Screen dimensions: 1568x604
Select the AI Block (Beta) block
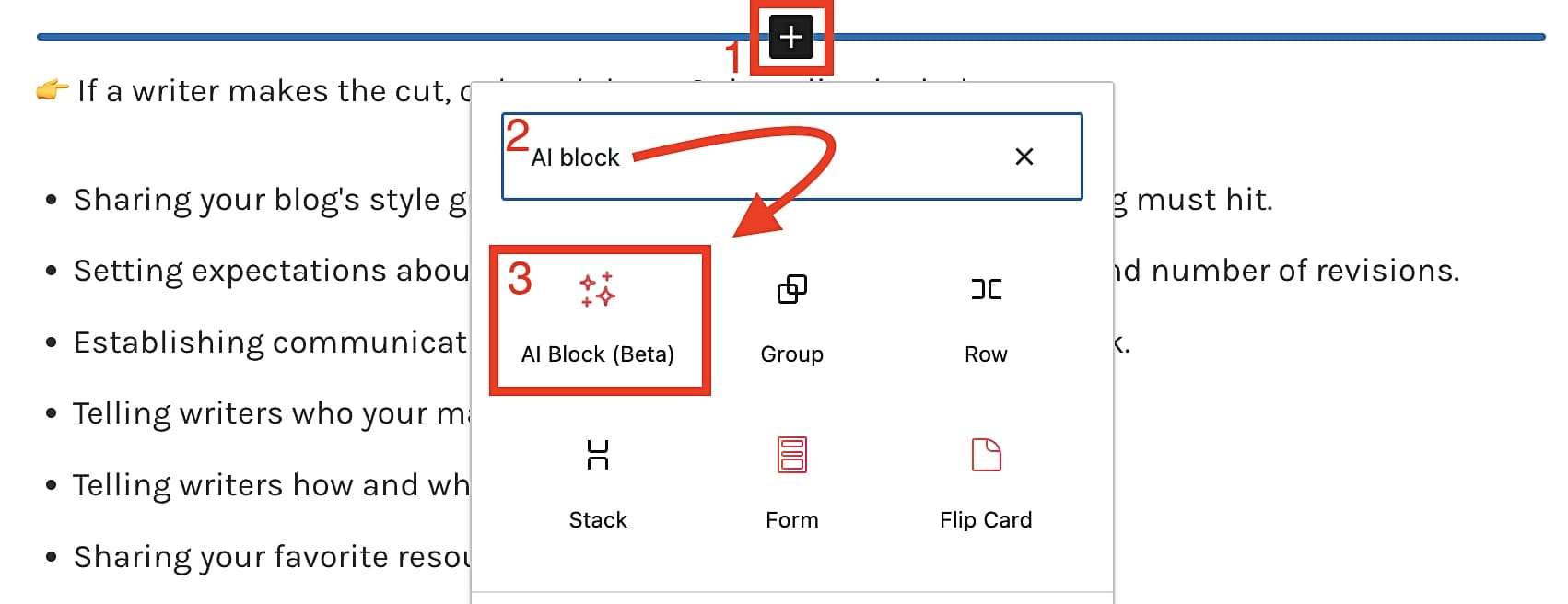pyautogui.click(x=599, y=318)
